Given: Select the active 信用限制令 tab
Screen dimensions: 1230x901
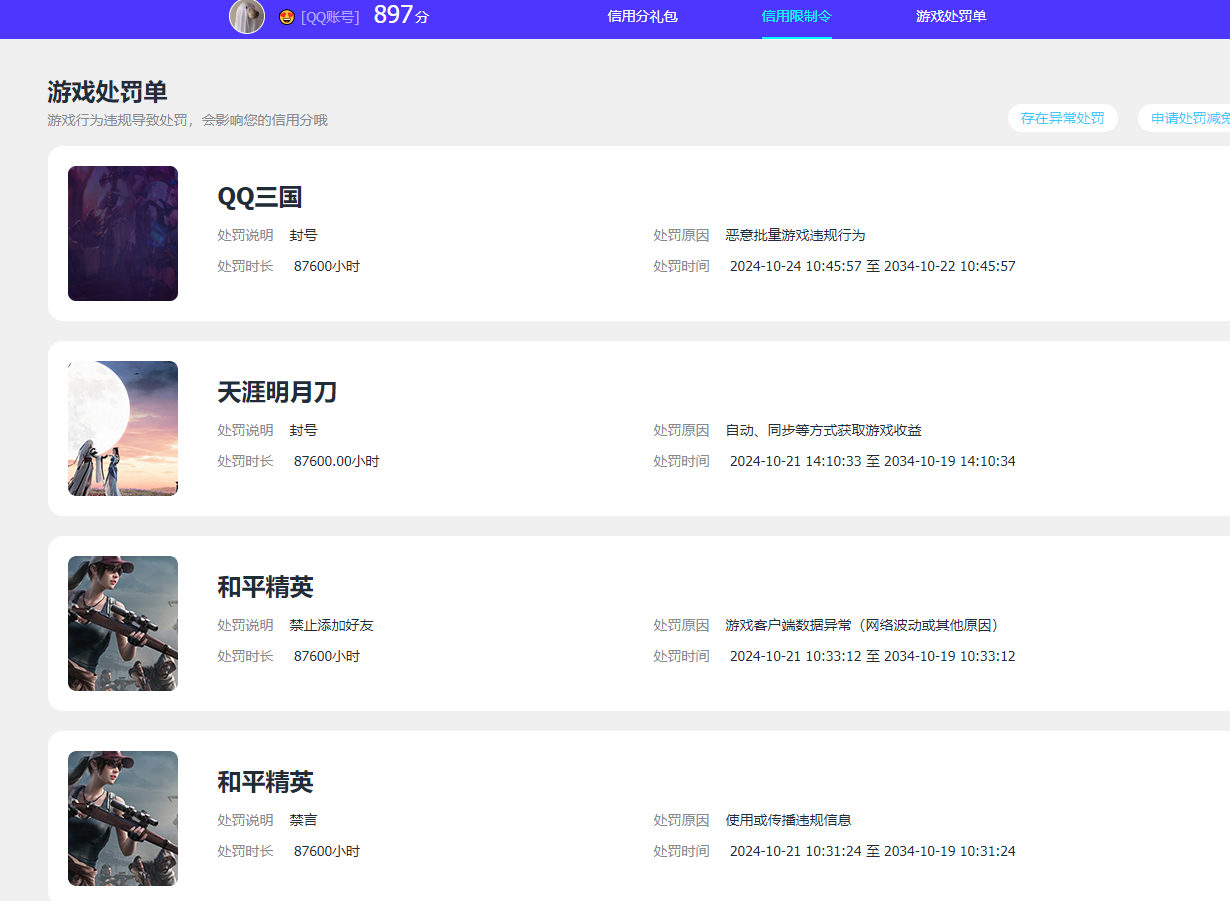Looking at the screenshot, I should click(x=797, y=17).
